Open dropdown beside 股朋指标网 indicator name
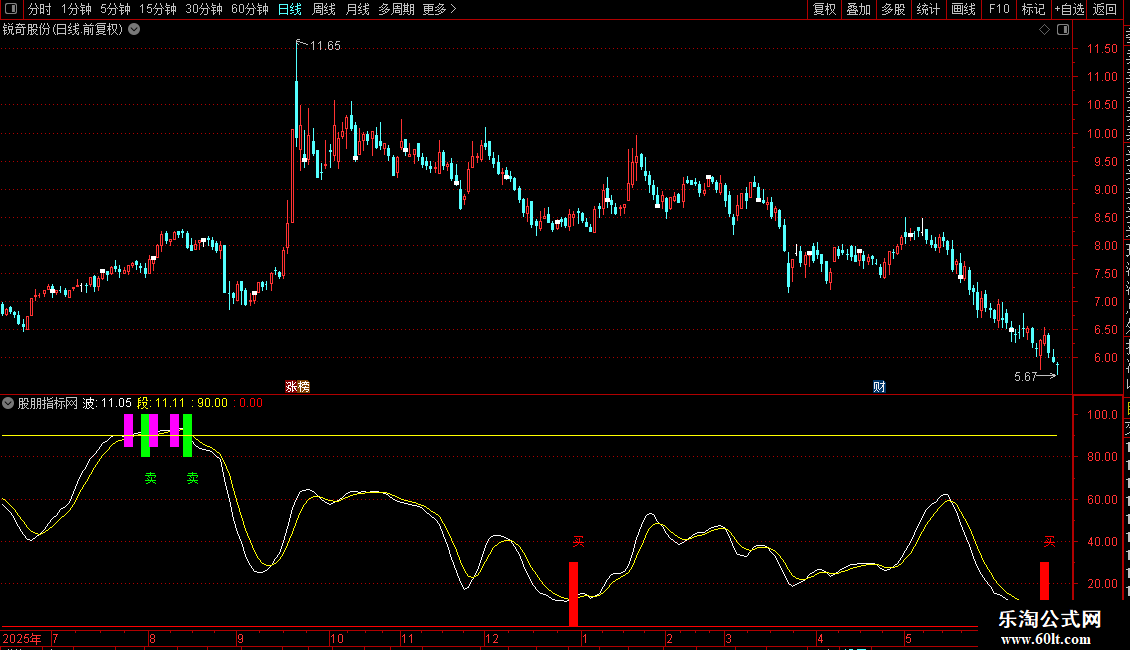Screen dimensions: 1130x650 [x=8, y=403]
